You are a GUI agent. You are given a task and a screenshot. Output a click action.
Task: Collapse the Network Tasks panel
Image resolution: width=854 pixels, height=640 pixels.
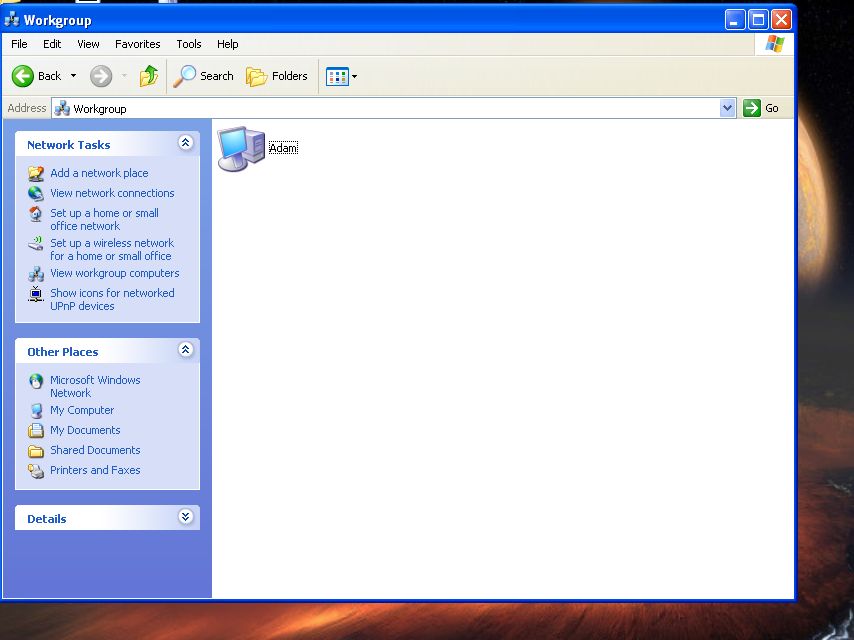[x=185, y=143]
